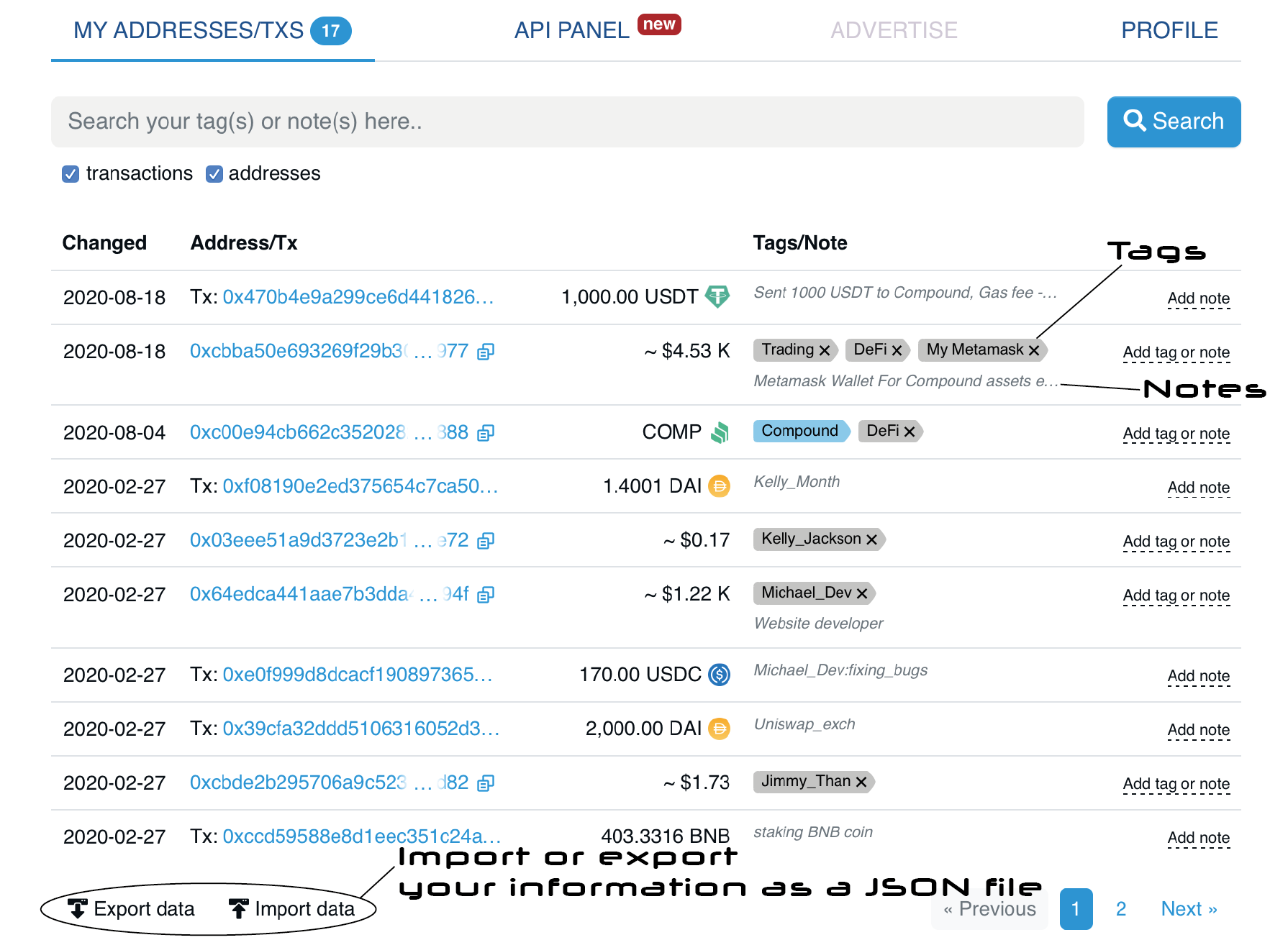Open transaction 0x470b4e9a299ce6d441826
Screen dimensions: 1288x940
pyautogui.click(x=358, y=297)
